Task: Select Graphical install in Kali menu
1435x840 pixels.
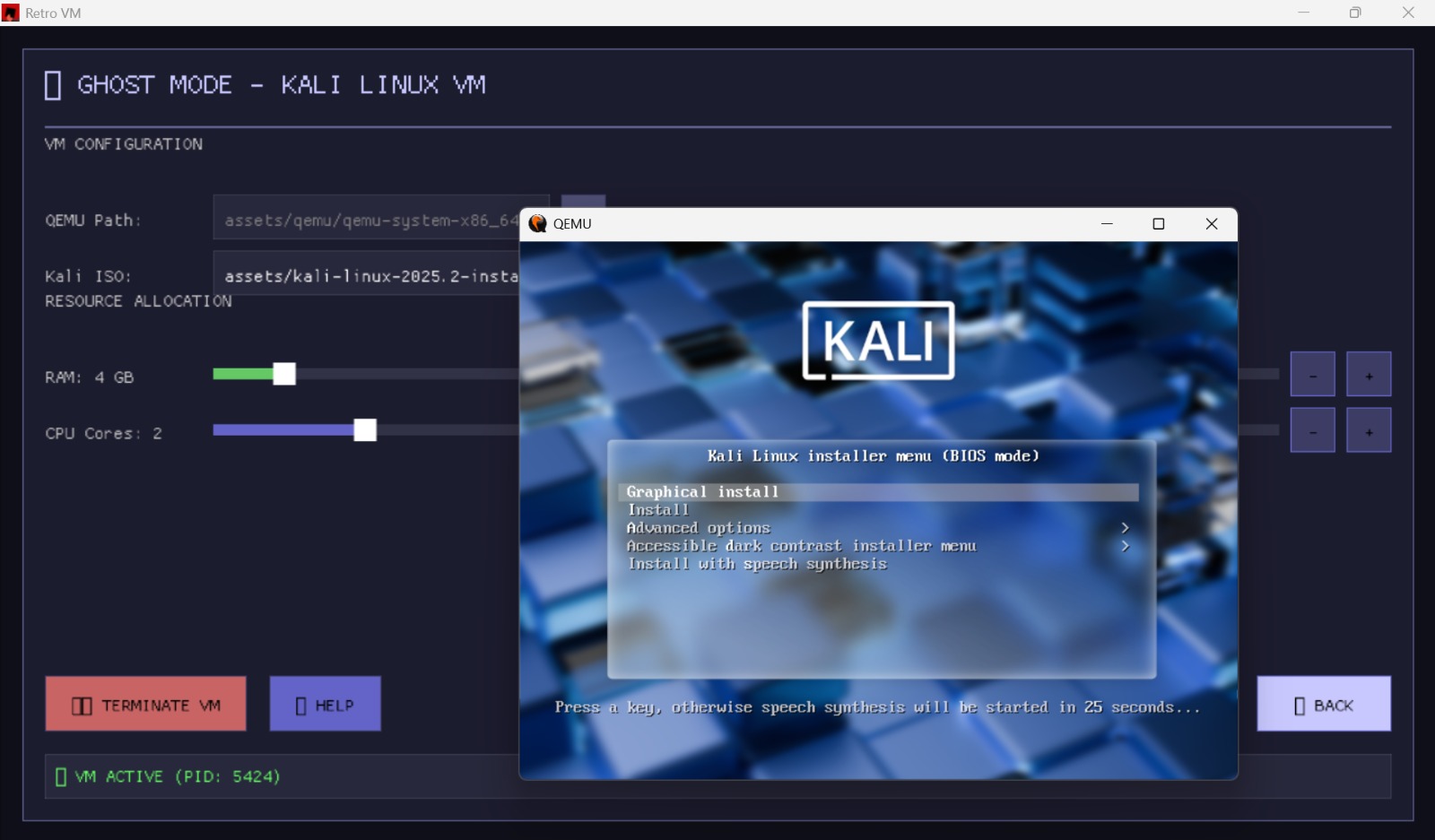Action: click(x=878, y=492)
